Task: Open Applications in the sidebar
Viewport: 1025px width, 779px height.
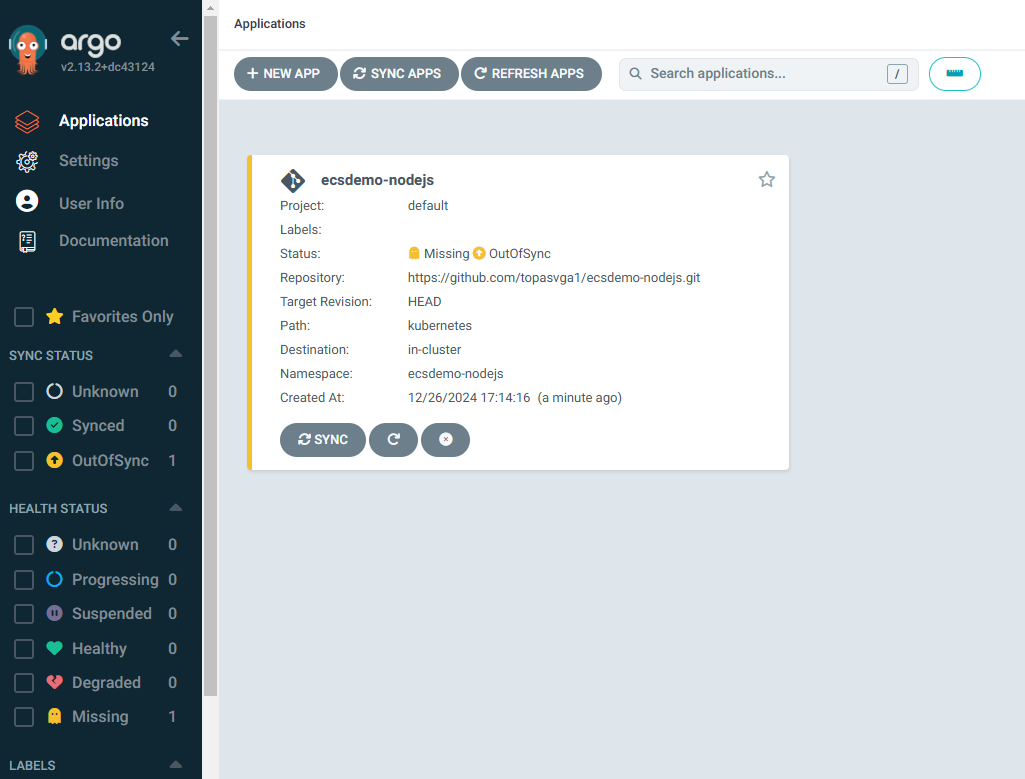Action: pos(103,121)
